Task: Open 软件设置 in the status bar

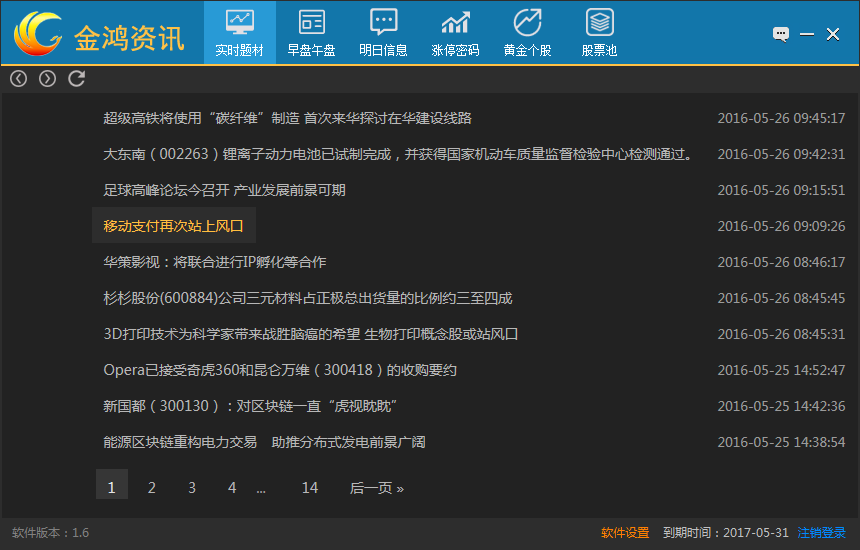Action: pyautogui.click(x=625, y=533)
